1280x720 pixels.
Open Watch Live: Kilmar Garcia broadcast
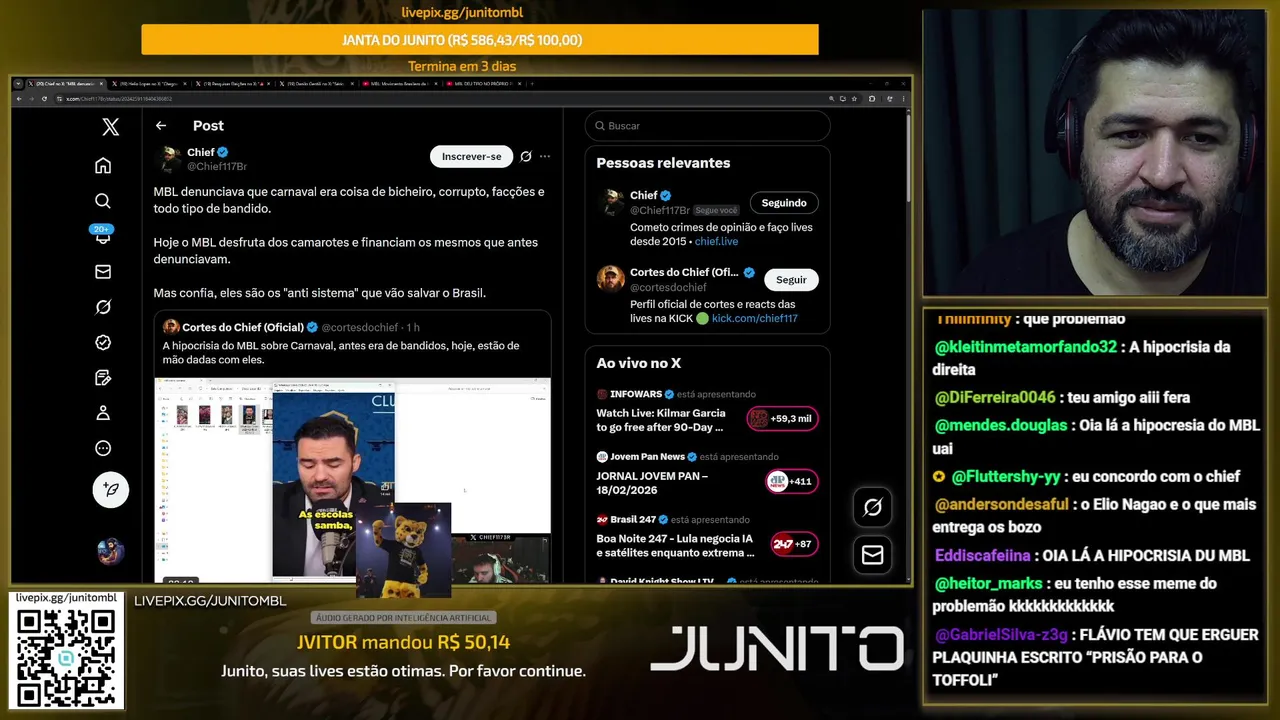coord(660,420)
